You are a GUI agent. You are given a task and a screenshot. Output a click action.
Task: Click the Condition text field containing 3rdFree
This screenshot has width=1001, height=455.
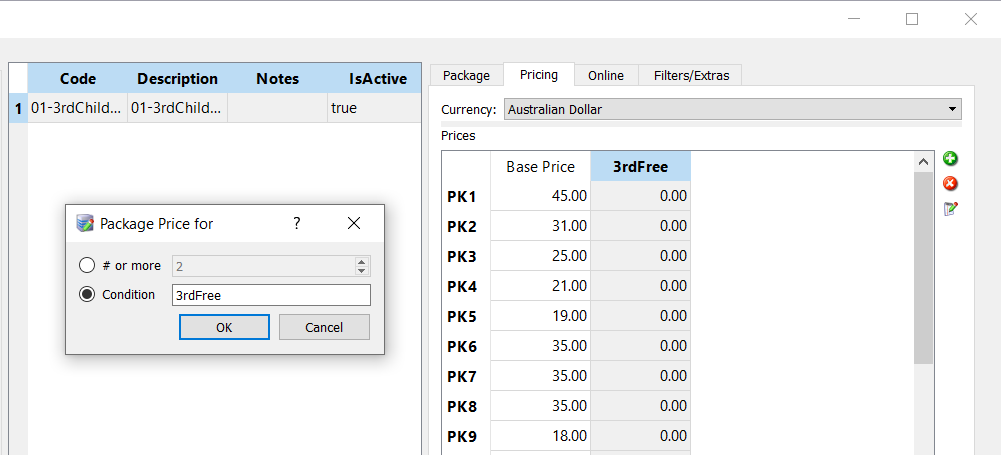[271, 295]
